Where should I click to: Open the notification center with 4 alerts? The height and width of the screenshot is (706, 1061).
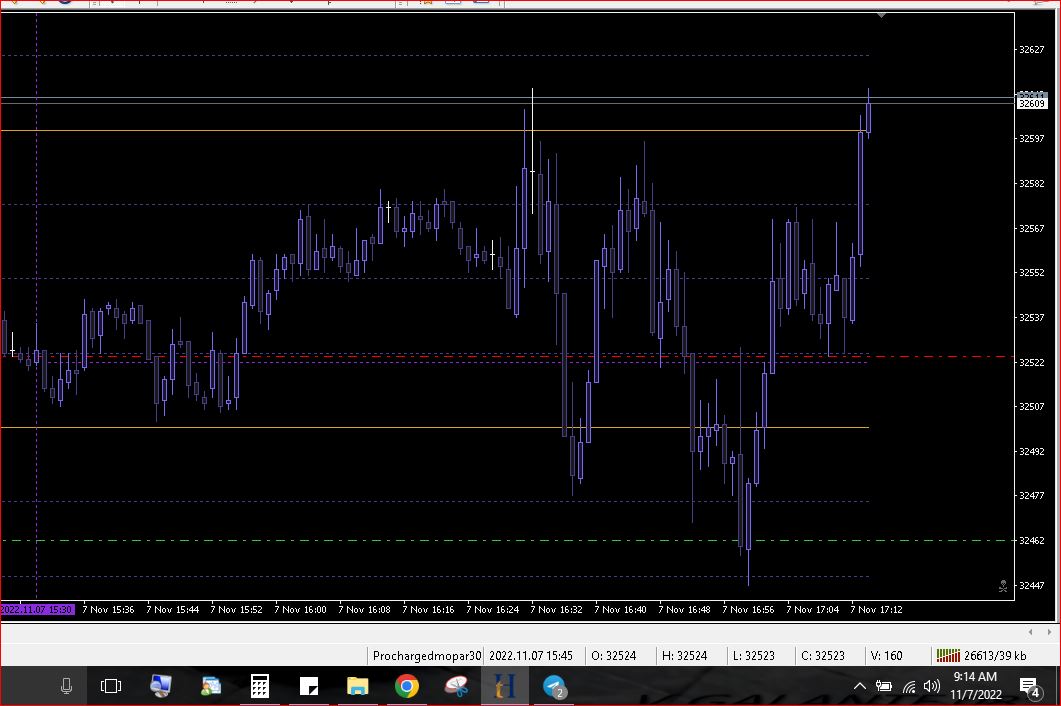coord(1029,686)
